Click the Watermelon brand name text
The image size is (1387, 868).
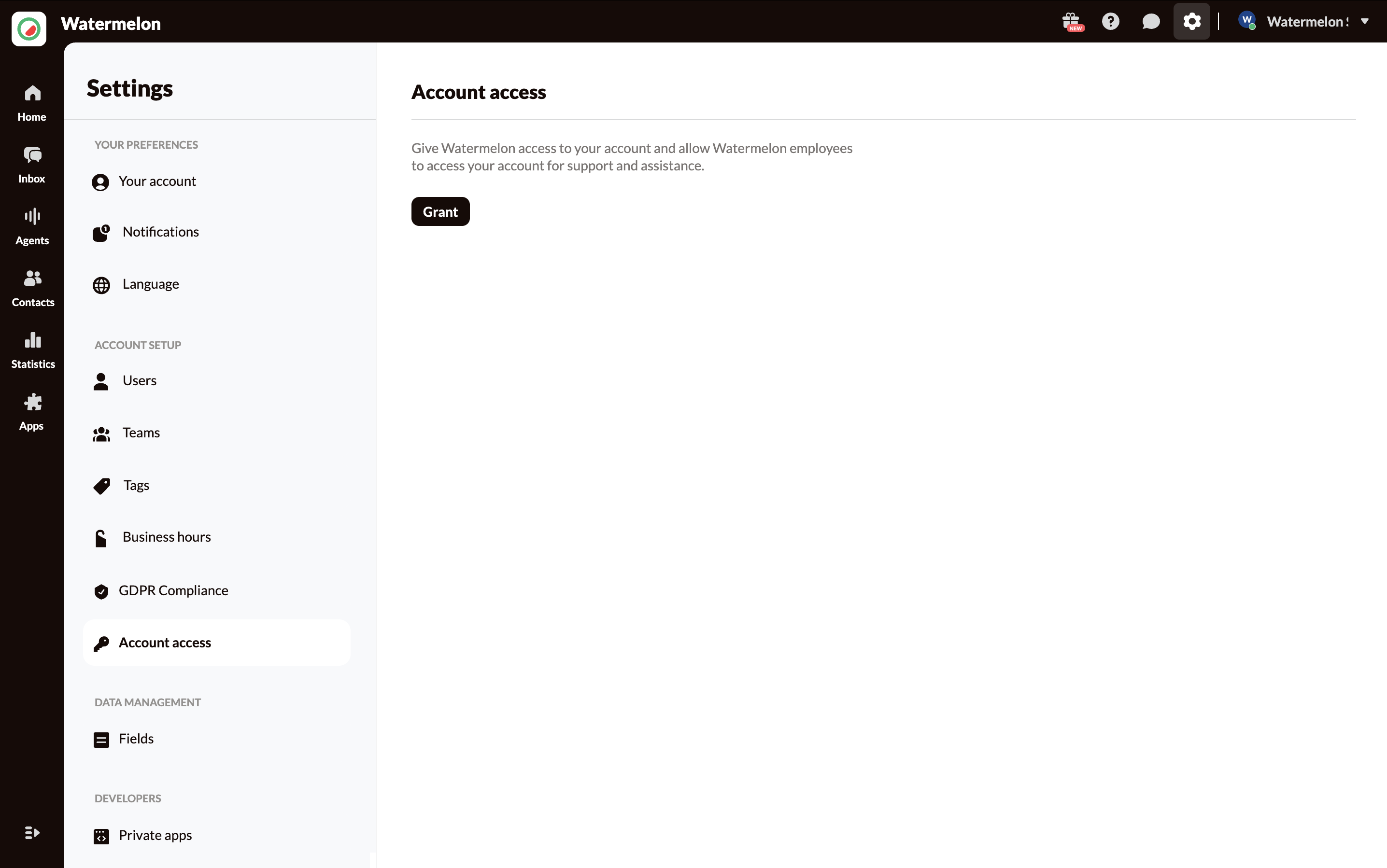(x=111, y=24)
